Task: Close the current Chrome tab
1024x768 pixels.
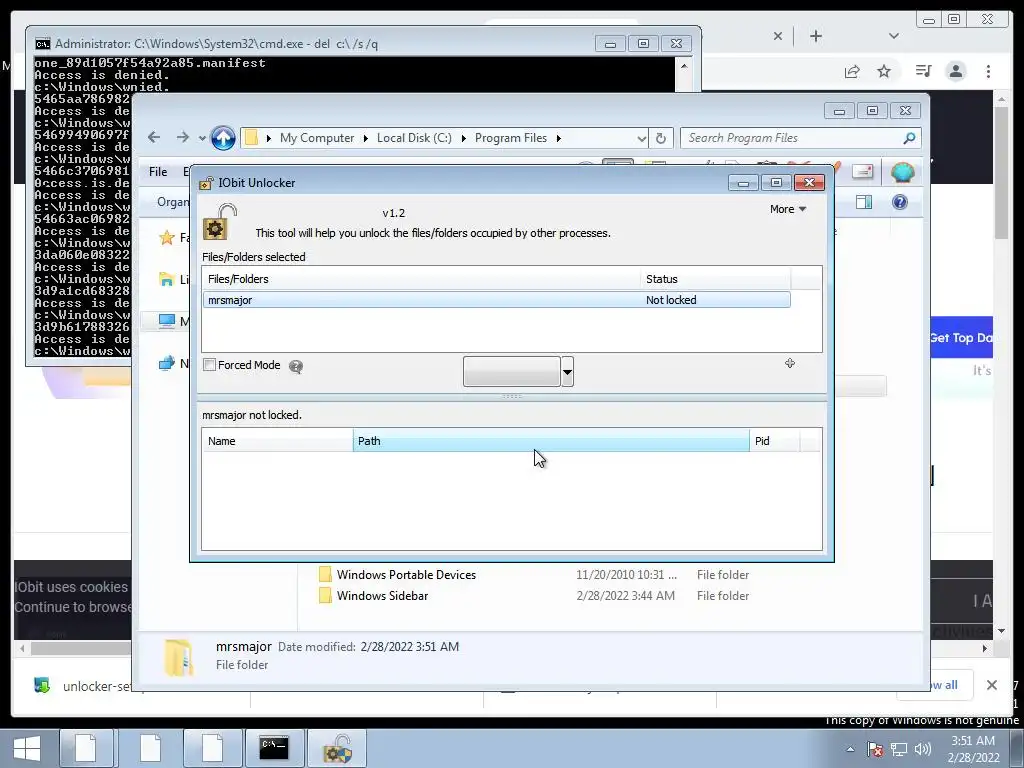Action: coord(778,36)
